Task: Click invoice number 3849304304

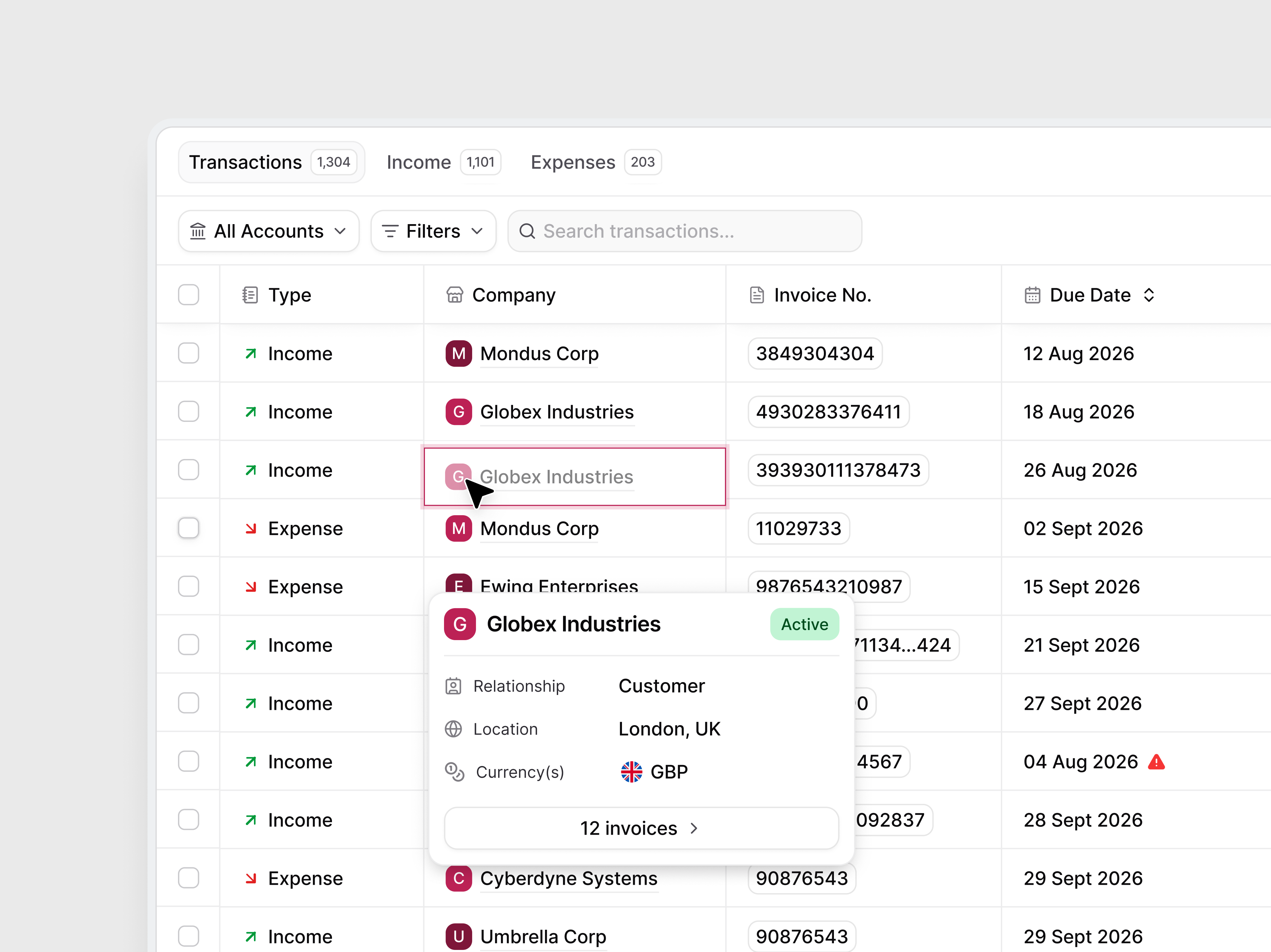Action: [815, 353]
